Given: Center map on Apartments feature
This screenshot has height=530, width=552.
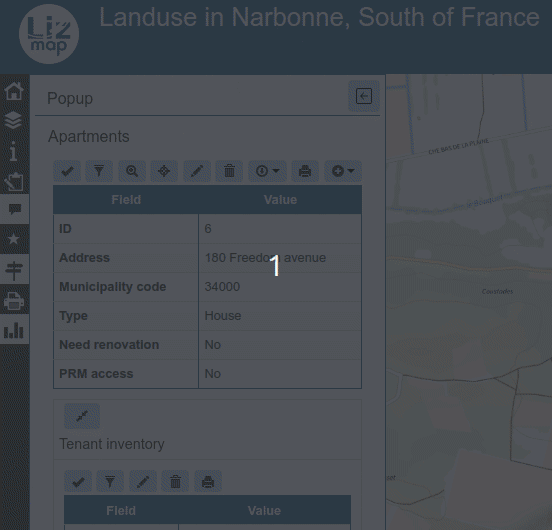Looking at the screenshot, I should 164,171.
